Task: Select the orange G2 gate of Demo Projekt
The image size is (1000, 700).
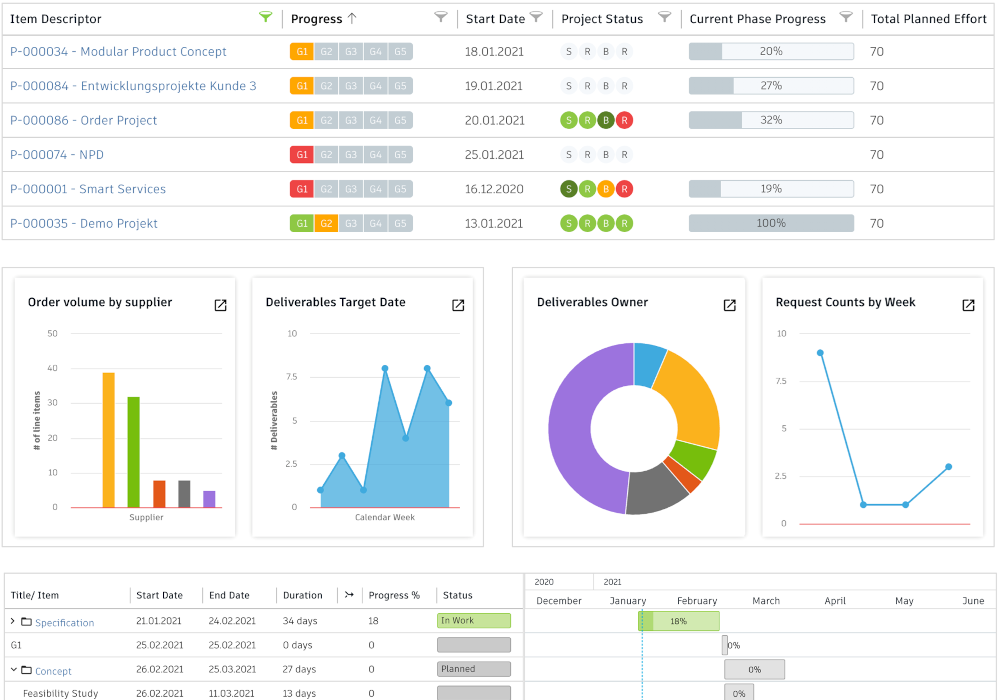Action: pyautogui.click(x=326, y=223)
